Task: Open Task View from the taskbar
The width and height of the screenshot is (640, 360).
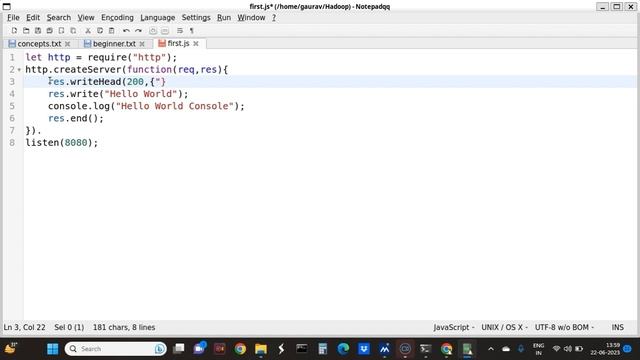Action: [179, 349]
